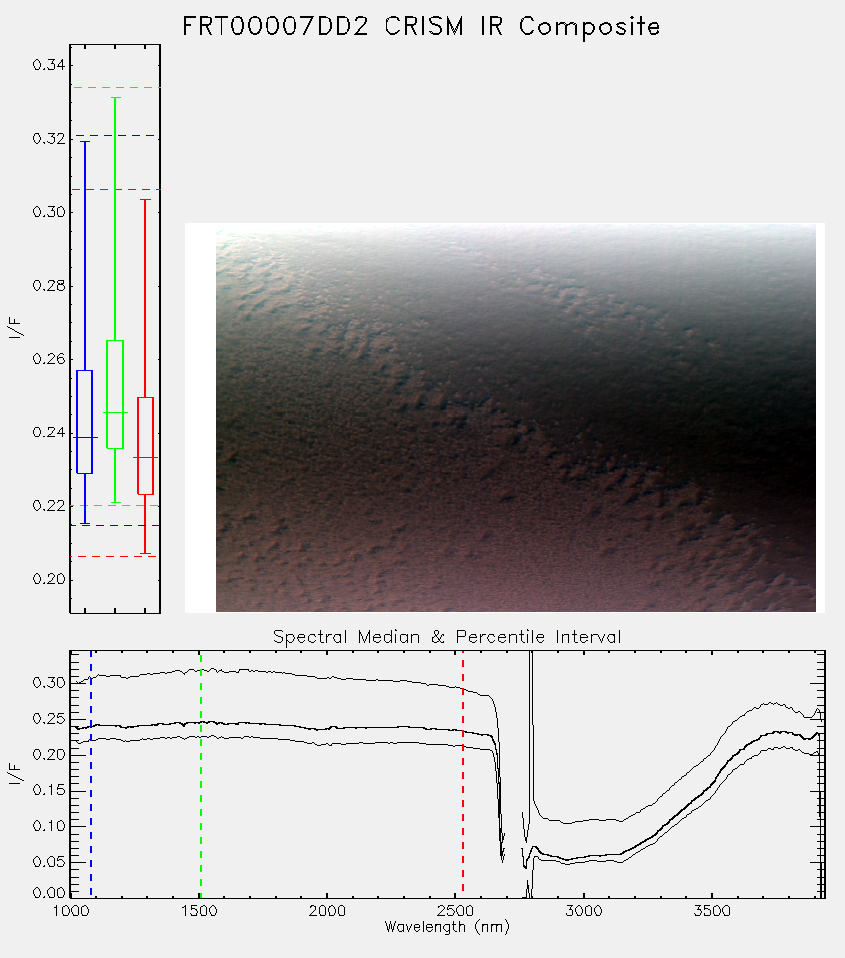Image resolution: width=845 pixels, height=958 pixels.
Task: Click the CRISM IR composite image
Action: 516,418
